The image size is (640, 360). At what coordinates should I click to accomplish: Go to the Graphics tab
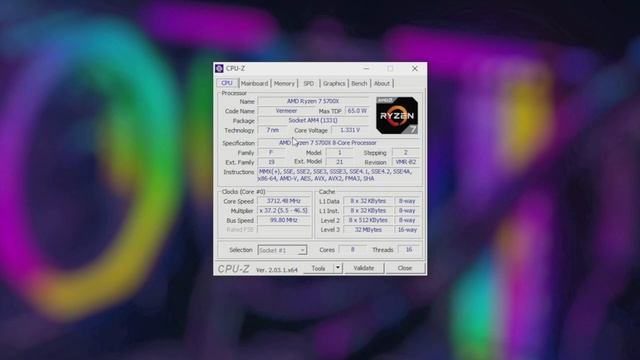coord(334,83)
